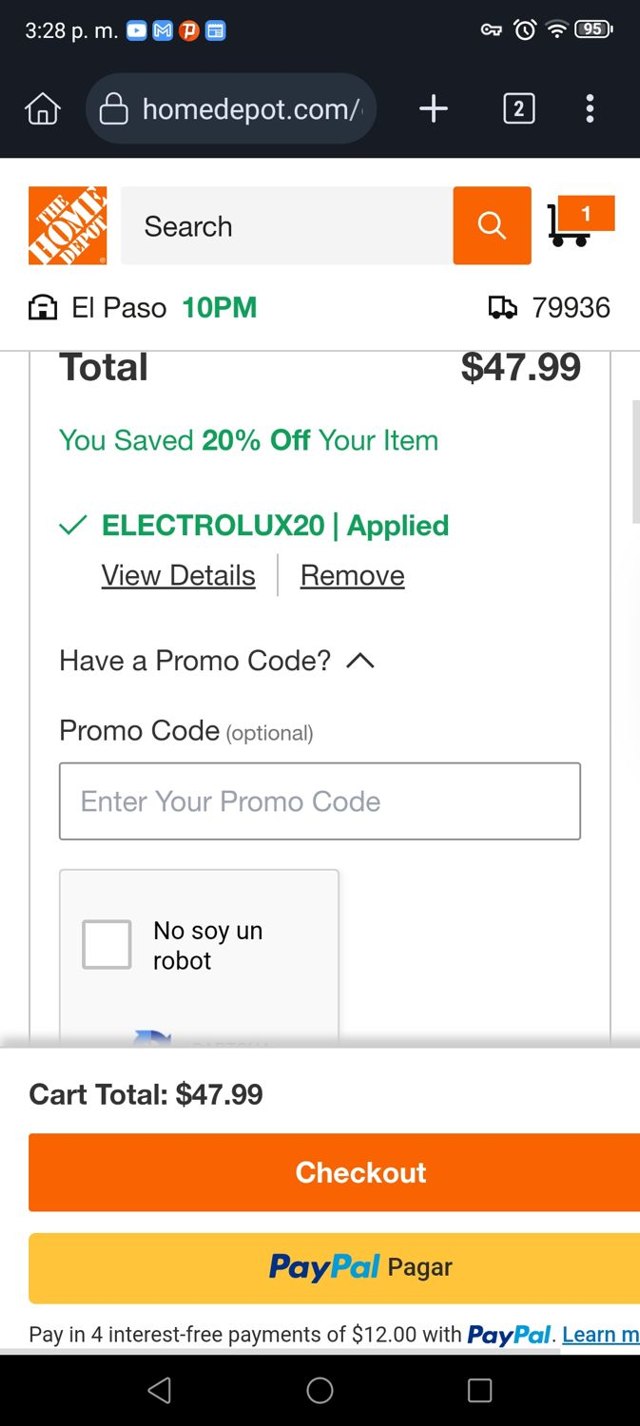The image size is (640, 1426).
Task: Click the View Details link
Action: coord(178,576)
